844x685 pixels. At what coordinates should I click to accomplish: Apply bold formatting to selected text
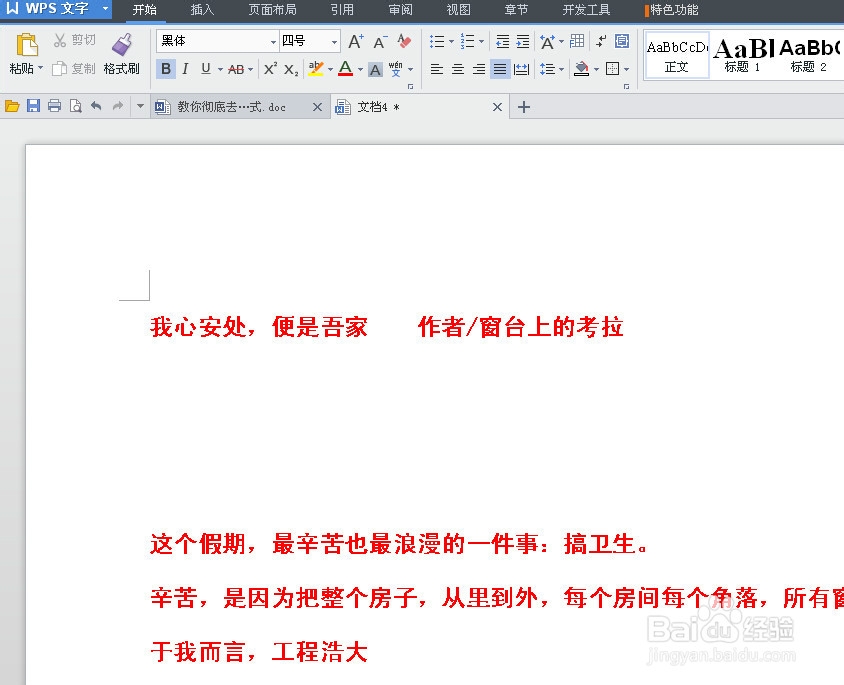tap(166, 69)
